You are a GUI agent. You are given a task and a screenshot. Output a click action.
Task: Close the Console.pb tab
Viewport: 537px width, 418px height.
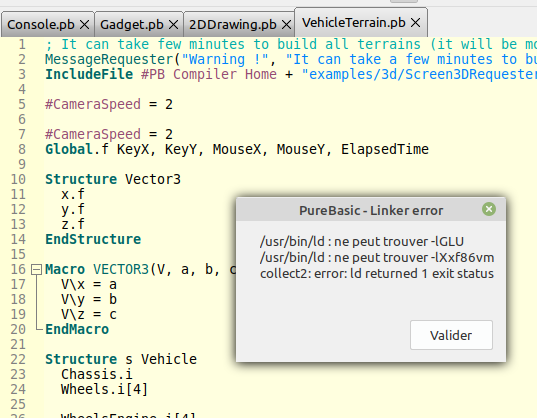coord(84,25)
